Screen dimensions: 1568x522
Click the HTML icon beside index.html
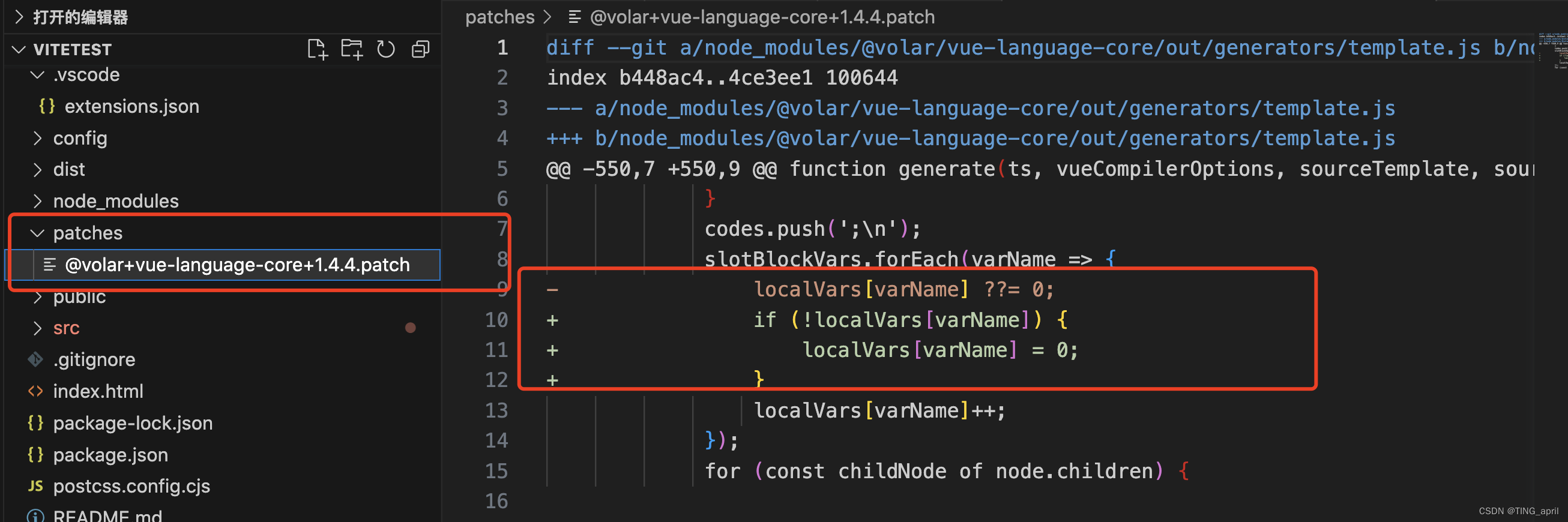click(x=35, y=391)
